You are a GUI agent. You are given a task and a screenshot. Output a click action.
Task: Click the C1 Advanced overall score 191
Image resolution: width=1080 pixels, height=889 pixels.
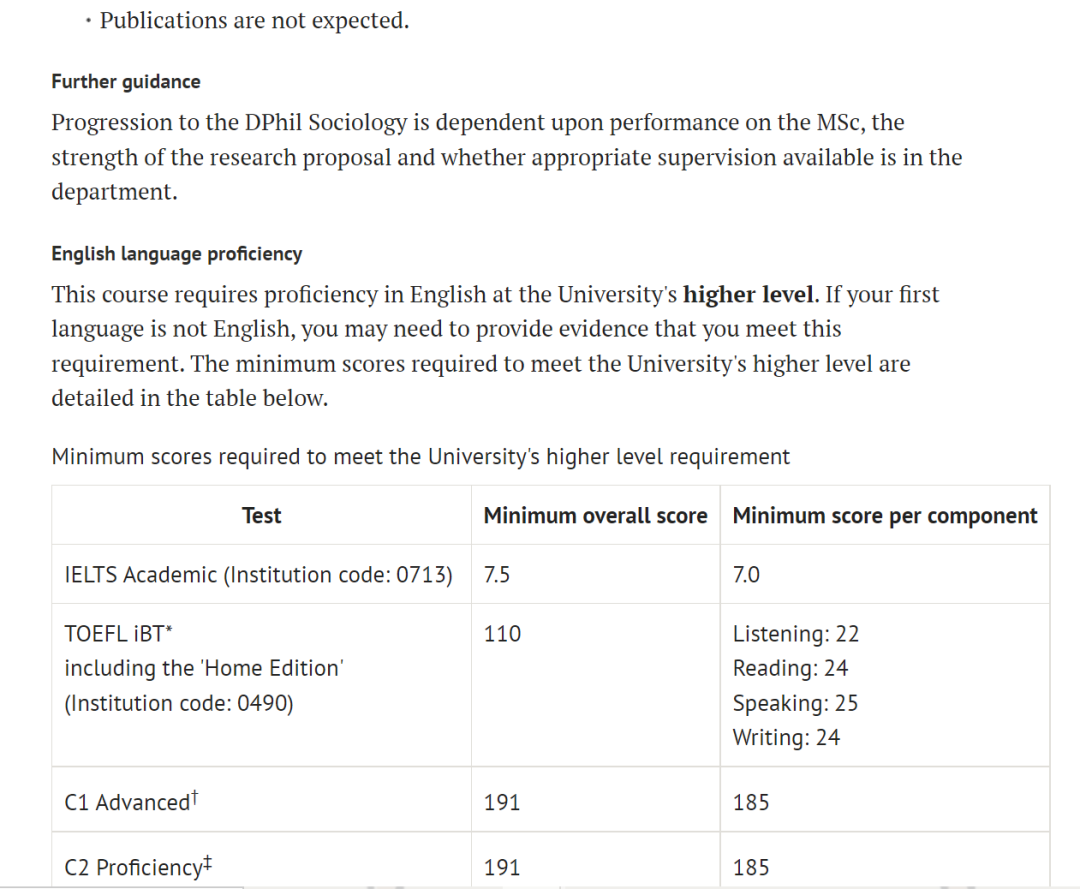(502, 802)
